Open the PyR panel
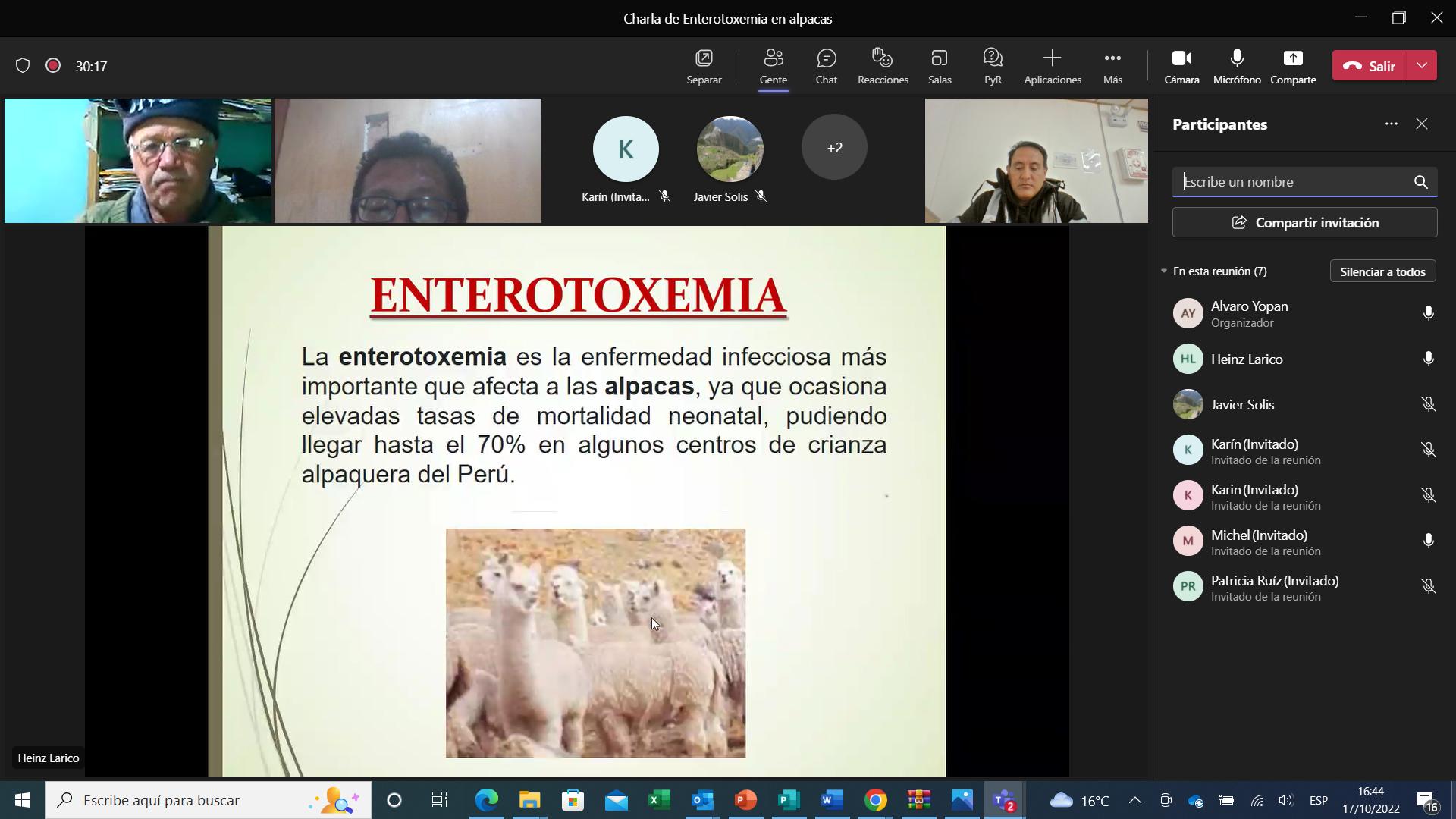This screenshot has width=1456, height=819. (992, 66)
